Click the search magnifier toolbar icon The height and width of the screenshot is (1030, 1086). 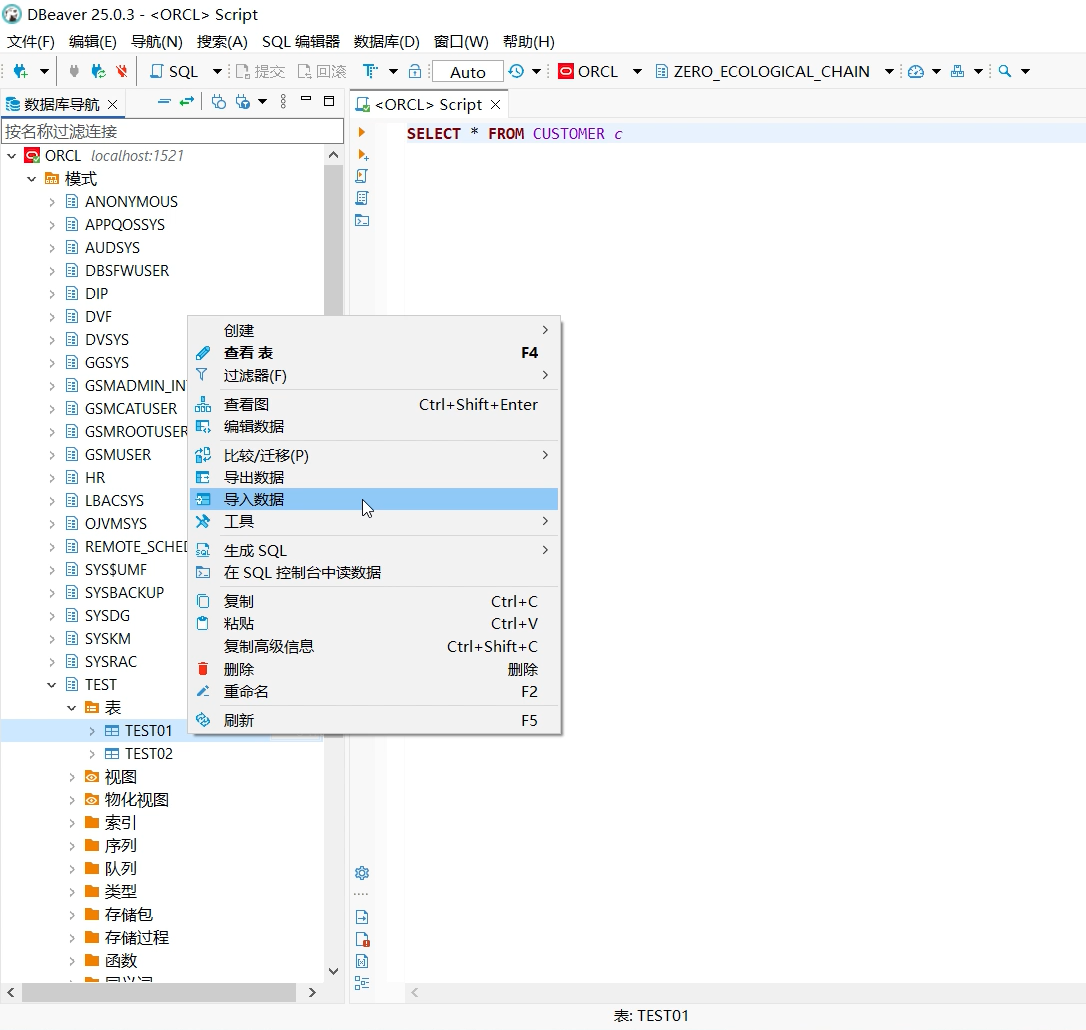click(1005, 71)
